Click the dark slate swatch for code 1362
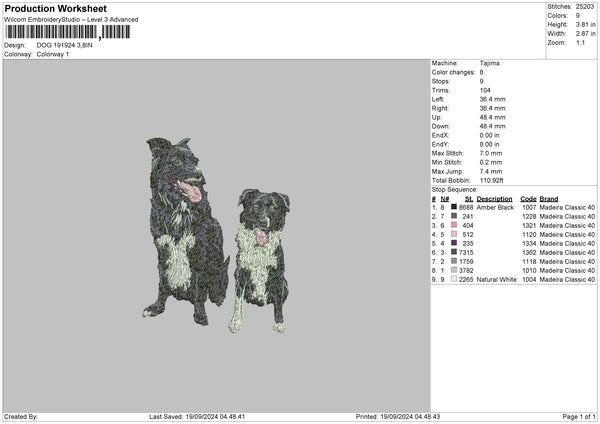This screenshot has width=600, height=424. pos(454,252)
